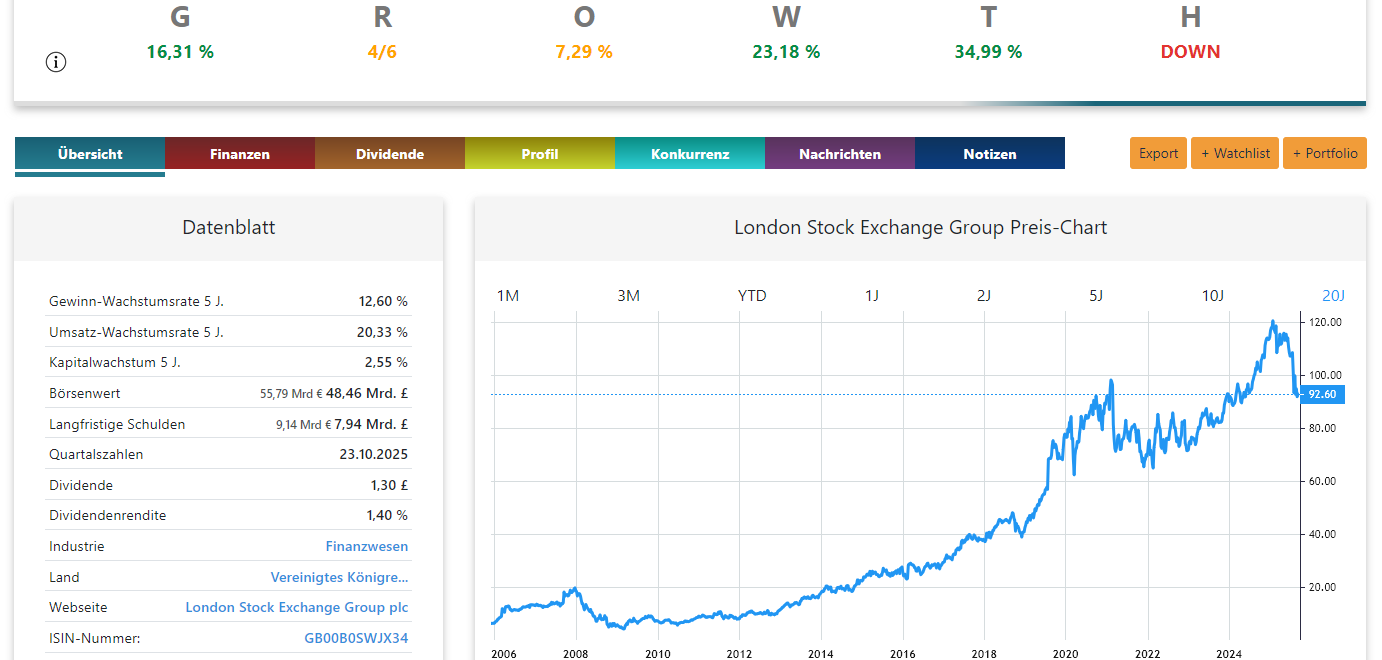This screenshot has height=660, width=1382.
Task: Click the W score 23,18 %
Action: tap(786, 52)
